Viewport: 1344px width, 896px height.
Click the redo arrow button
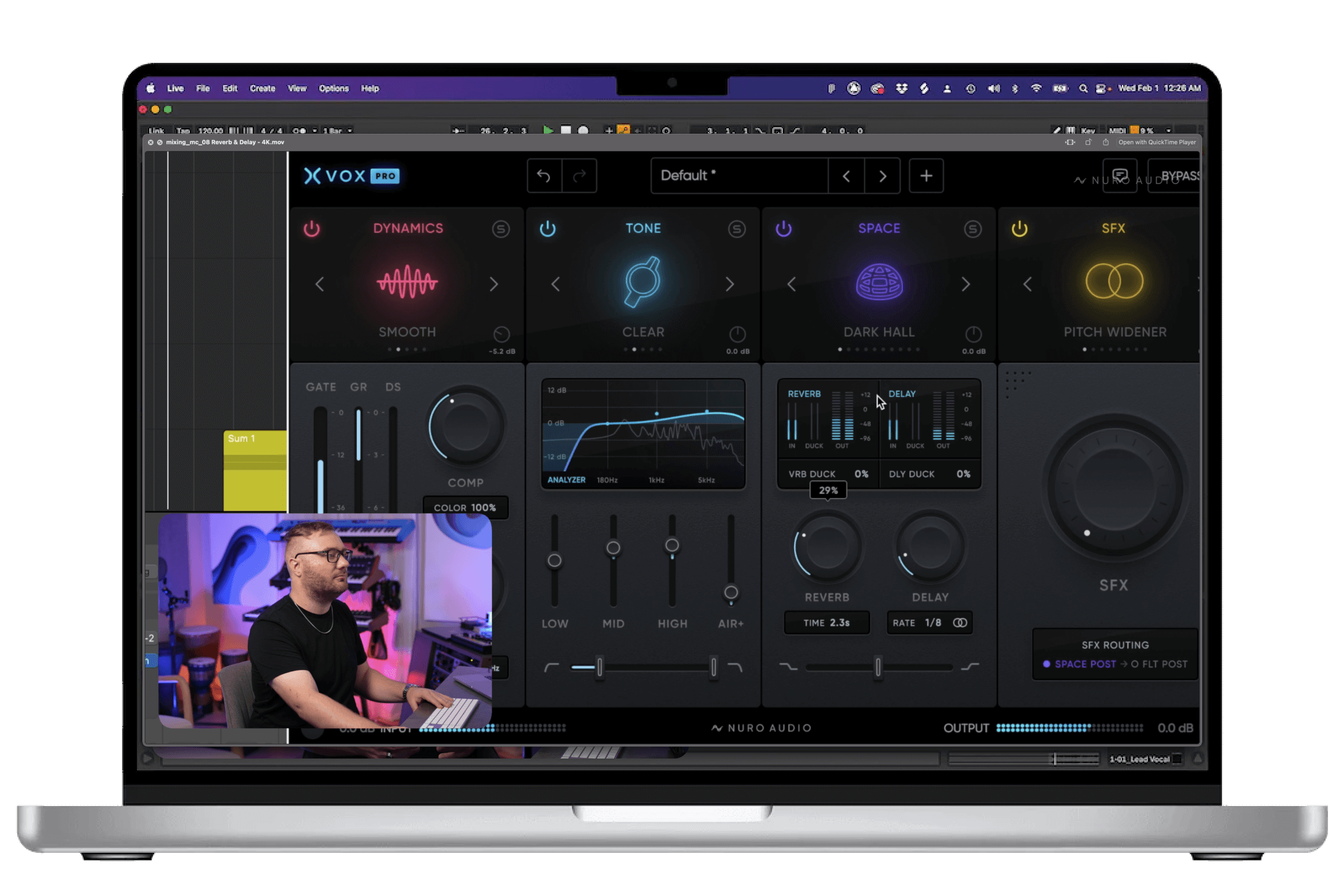[x=579, y=176]
